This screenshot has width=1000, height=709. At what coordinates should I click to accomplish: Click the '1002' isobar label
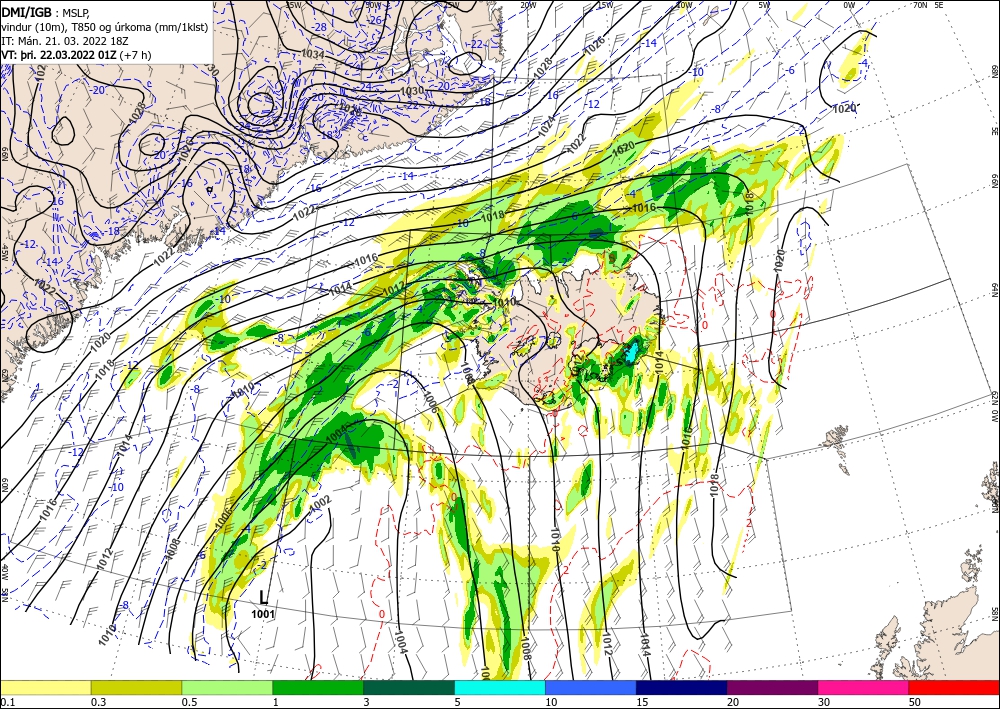320,503
